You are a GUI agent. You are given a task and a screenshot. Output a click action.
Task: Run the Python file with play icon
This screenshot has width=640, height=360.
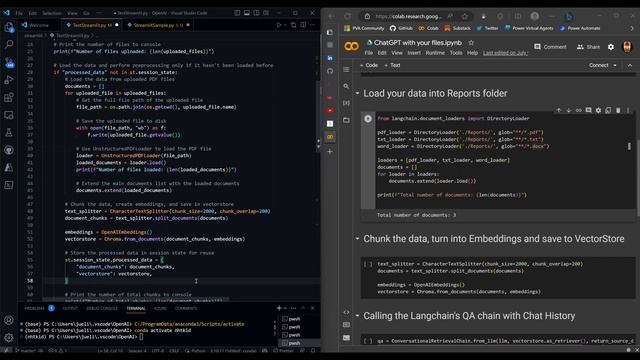pyautogui.click(x=278, y=25)
